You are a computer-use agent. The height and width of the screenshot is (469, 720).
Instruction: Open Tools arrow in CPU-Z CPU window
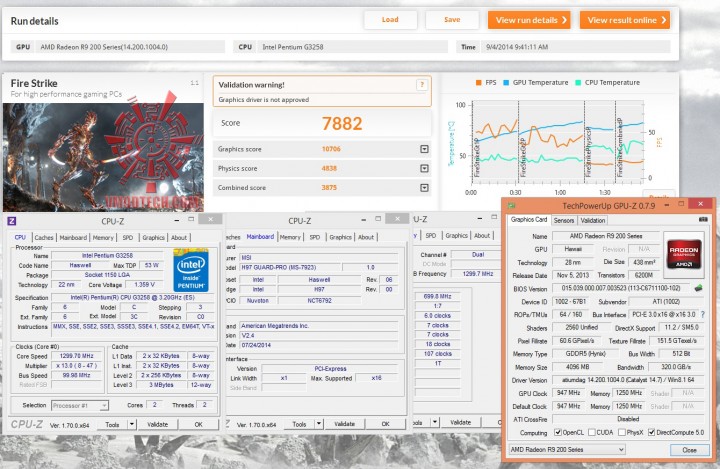tap(131, 424)
